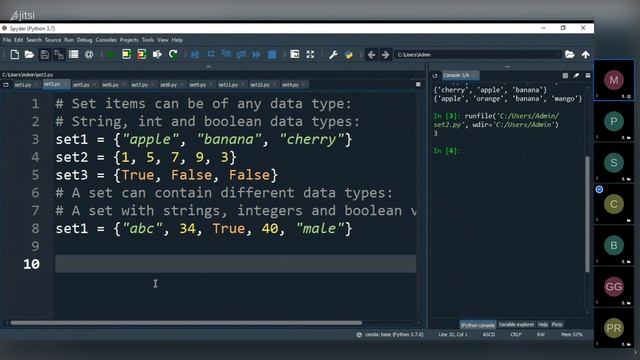Open the editor tab browse list
The width and height of the screenshot is (640, 360).
coord(6,85)
